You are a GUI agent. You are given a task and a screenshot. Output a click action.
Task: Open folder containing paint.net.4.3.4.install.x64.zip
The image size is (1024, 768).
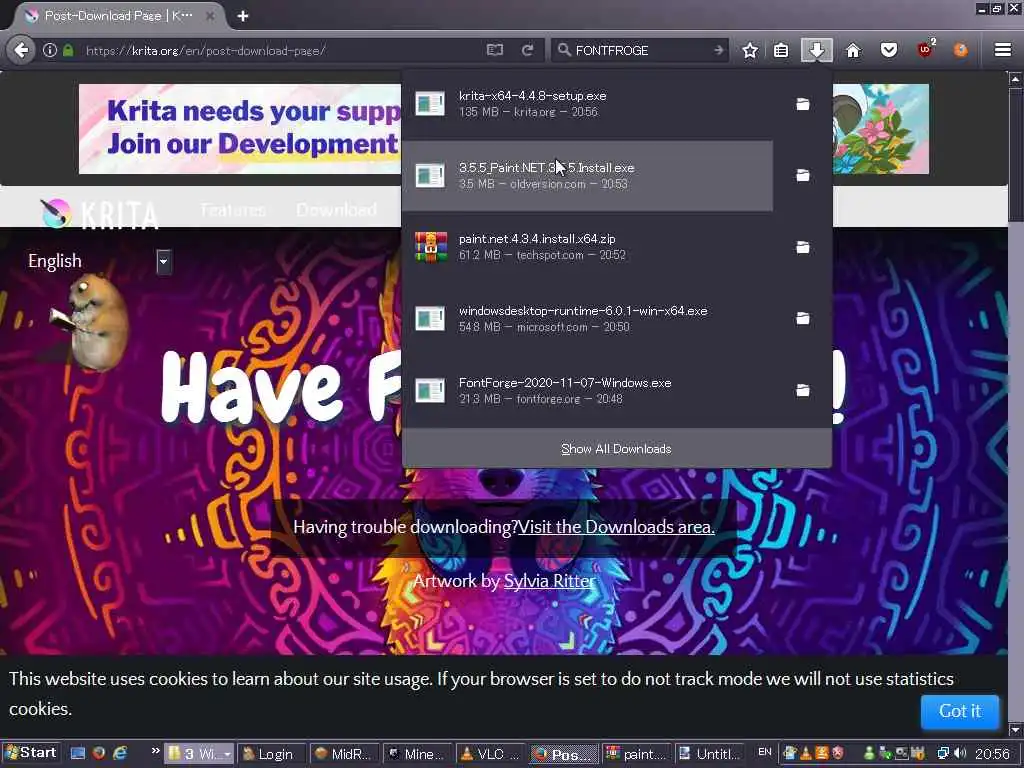[x=803, y=247]
